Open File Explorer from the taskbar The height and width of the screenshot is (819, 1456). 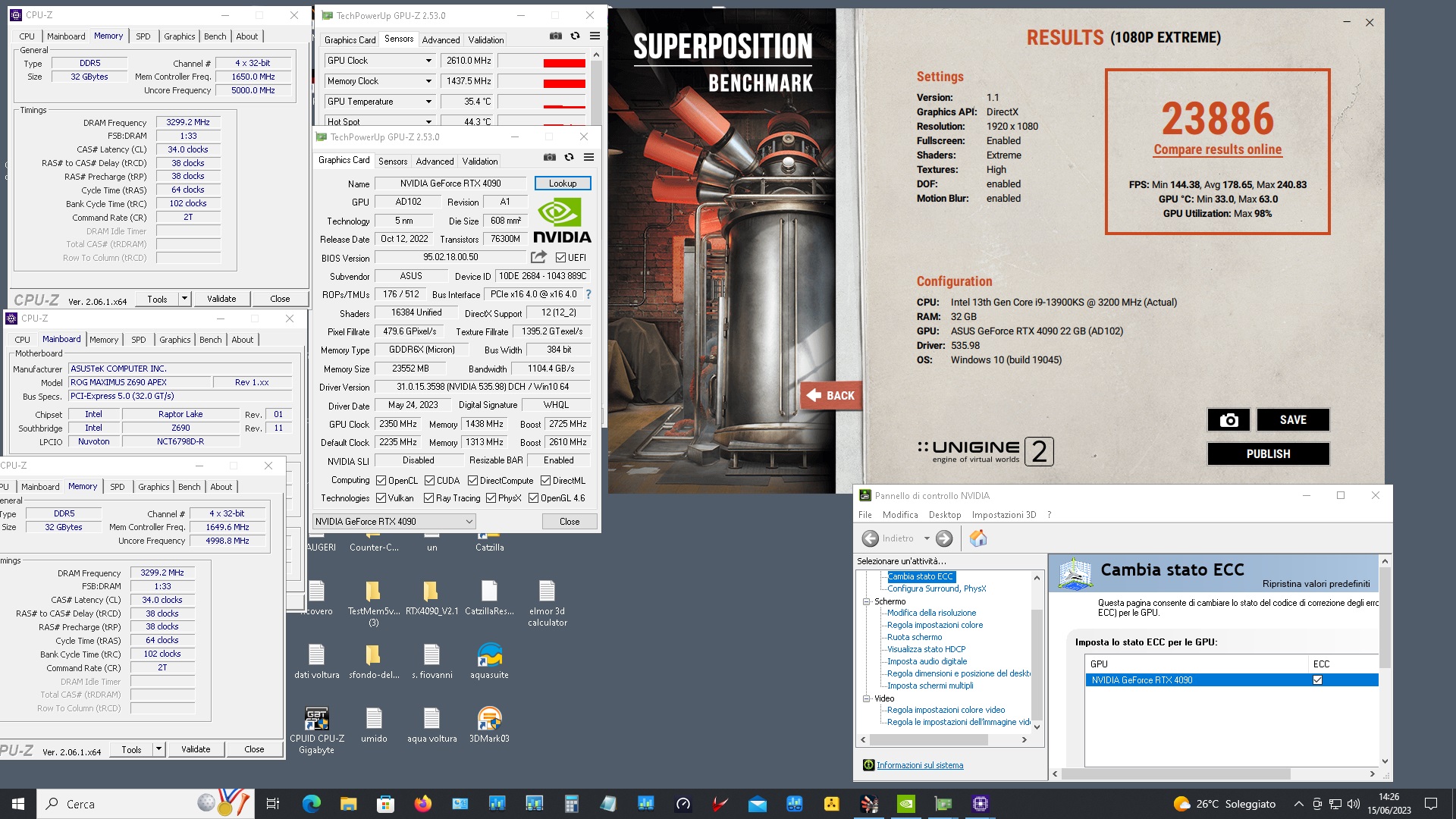tap(348, 804)
